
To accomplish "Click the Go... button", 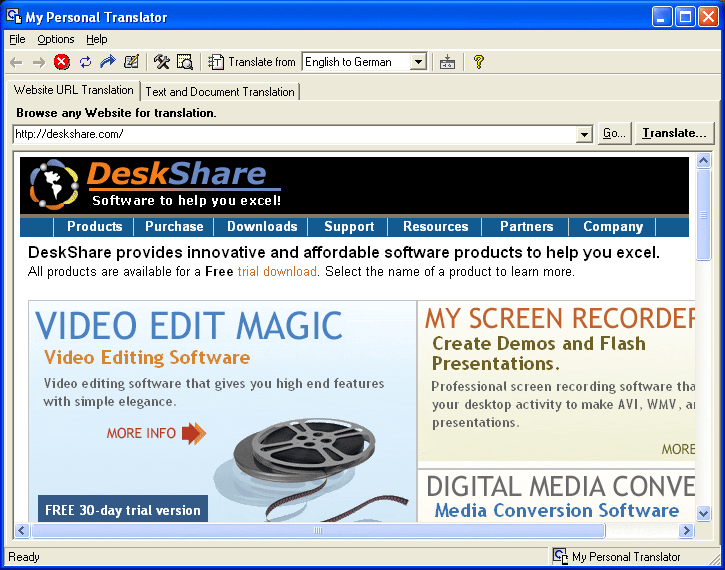I will click(x=614, y=133).
